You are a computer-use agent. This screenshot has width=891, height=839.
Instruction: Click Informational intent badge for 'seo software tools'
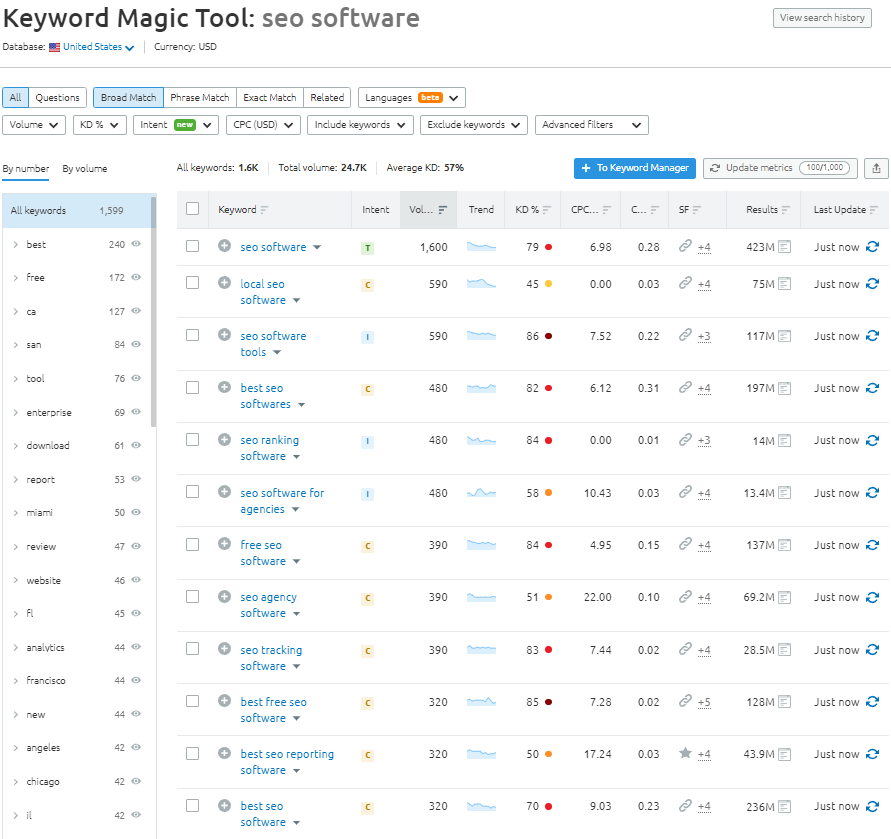[x=368, y=337]
